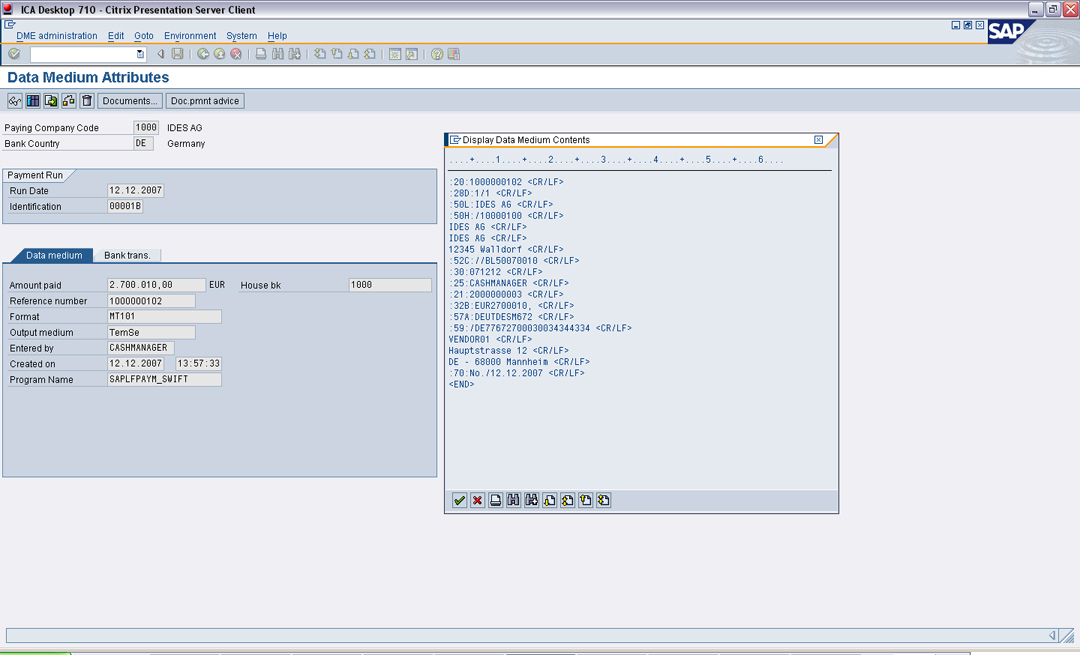Click the '<END>' line in the popup
The height and width of the screenshot is (655, 1080).
coord(461,384)
